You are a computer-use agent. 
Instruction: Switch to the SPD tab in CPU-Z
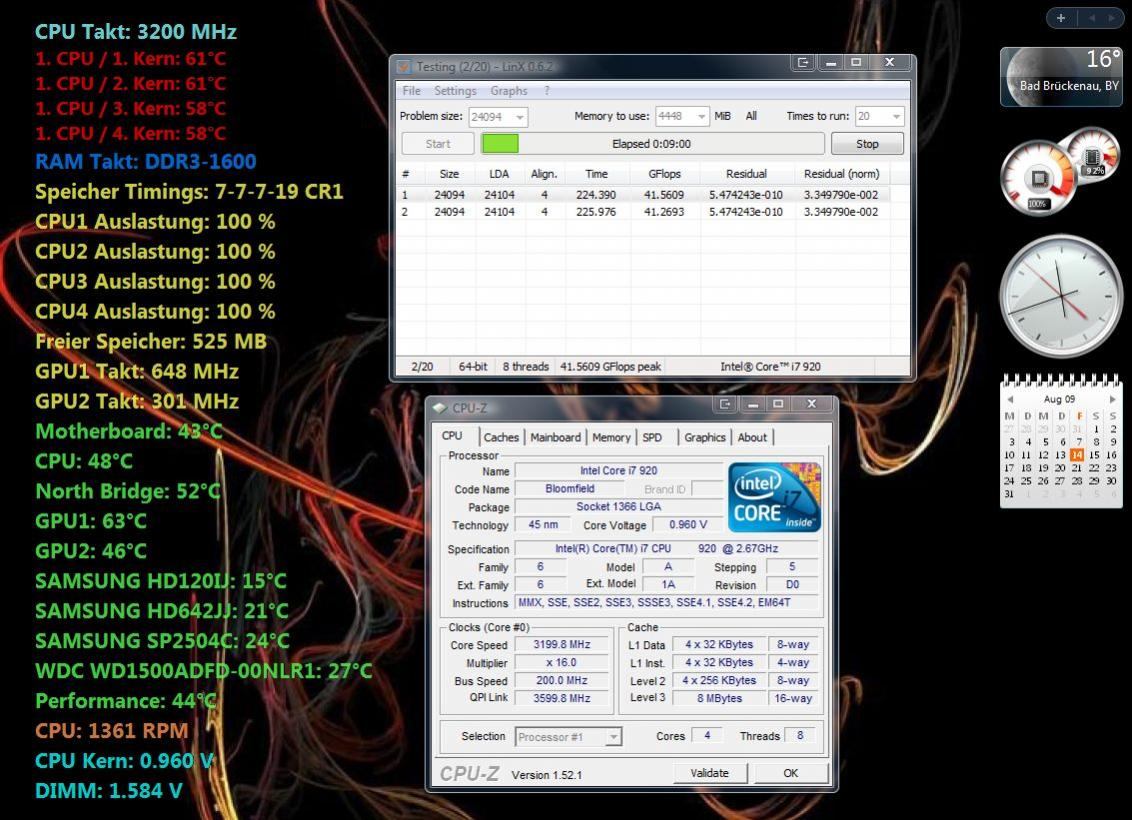click(x=652, y=437)
